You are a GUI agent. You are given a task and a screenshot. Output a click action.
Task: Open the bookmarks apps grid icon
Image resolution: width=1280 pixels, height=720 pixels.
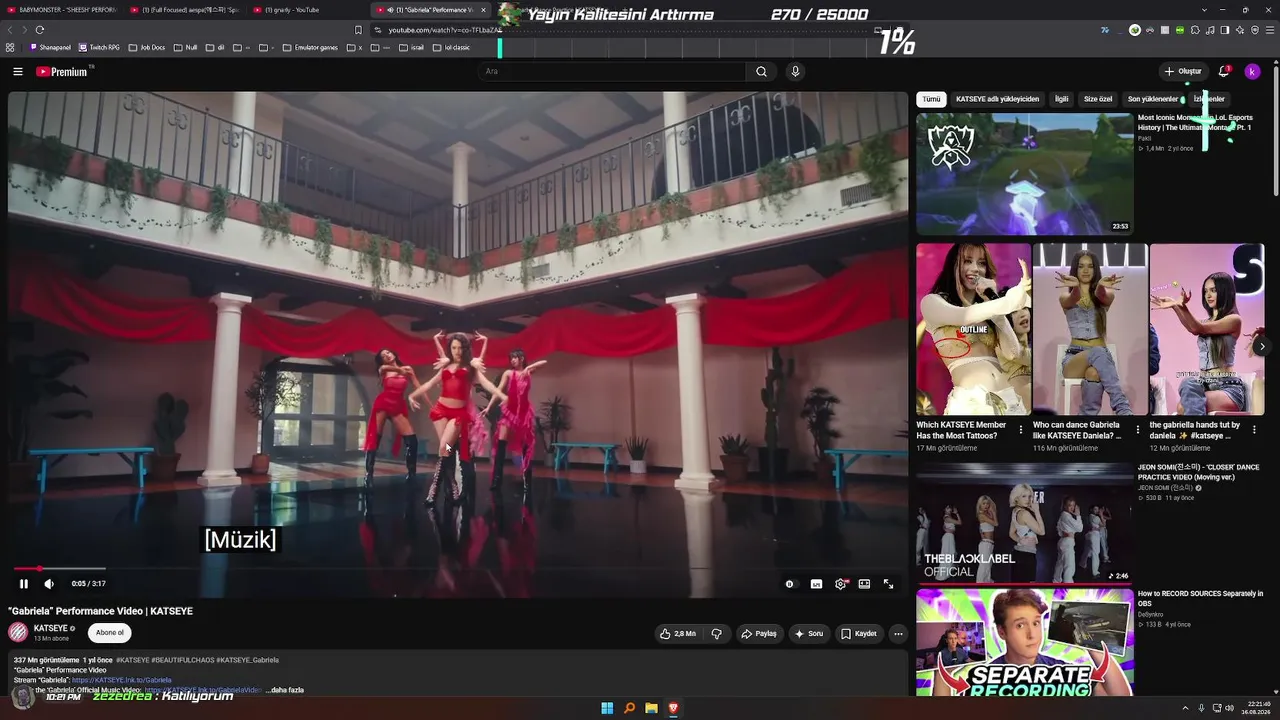(10, 47)
